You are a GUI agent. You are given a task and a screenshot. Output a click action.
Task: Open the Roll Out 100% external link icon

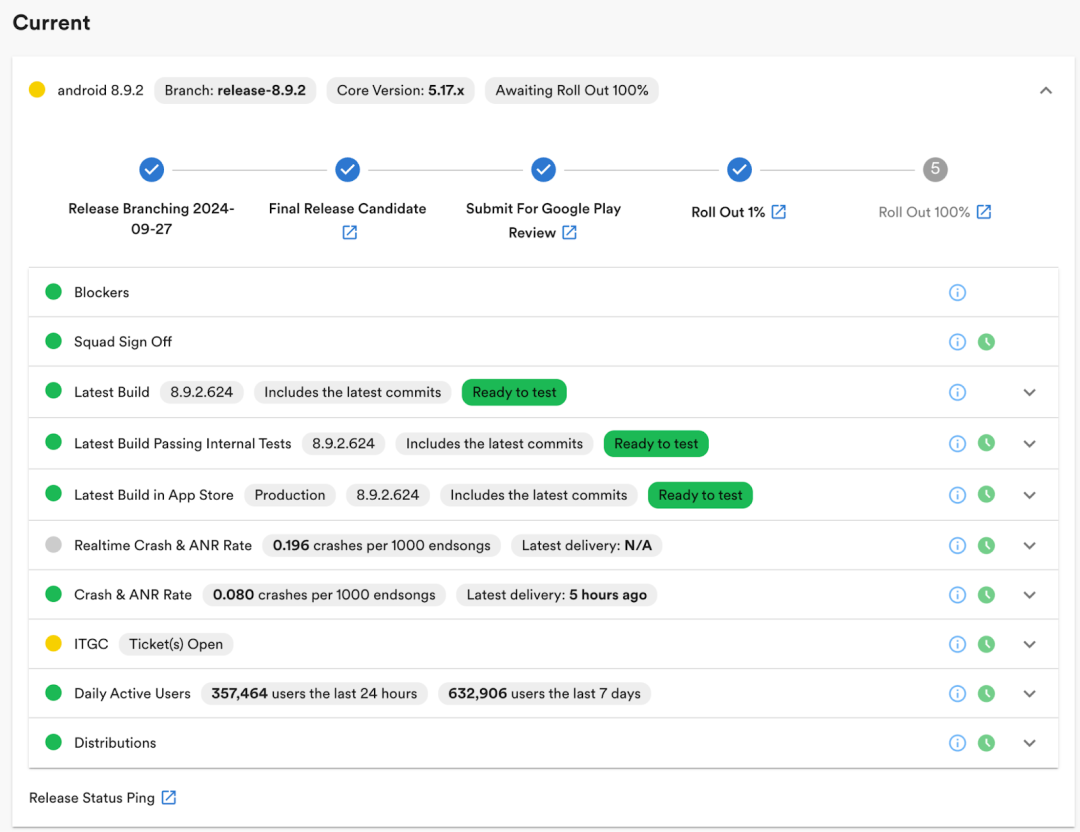(984, 211)
